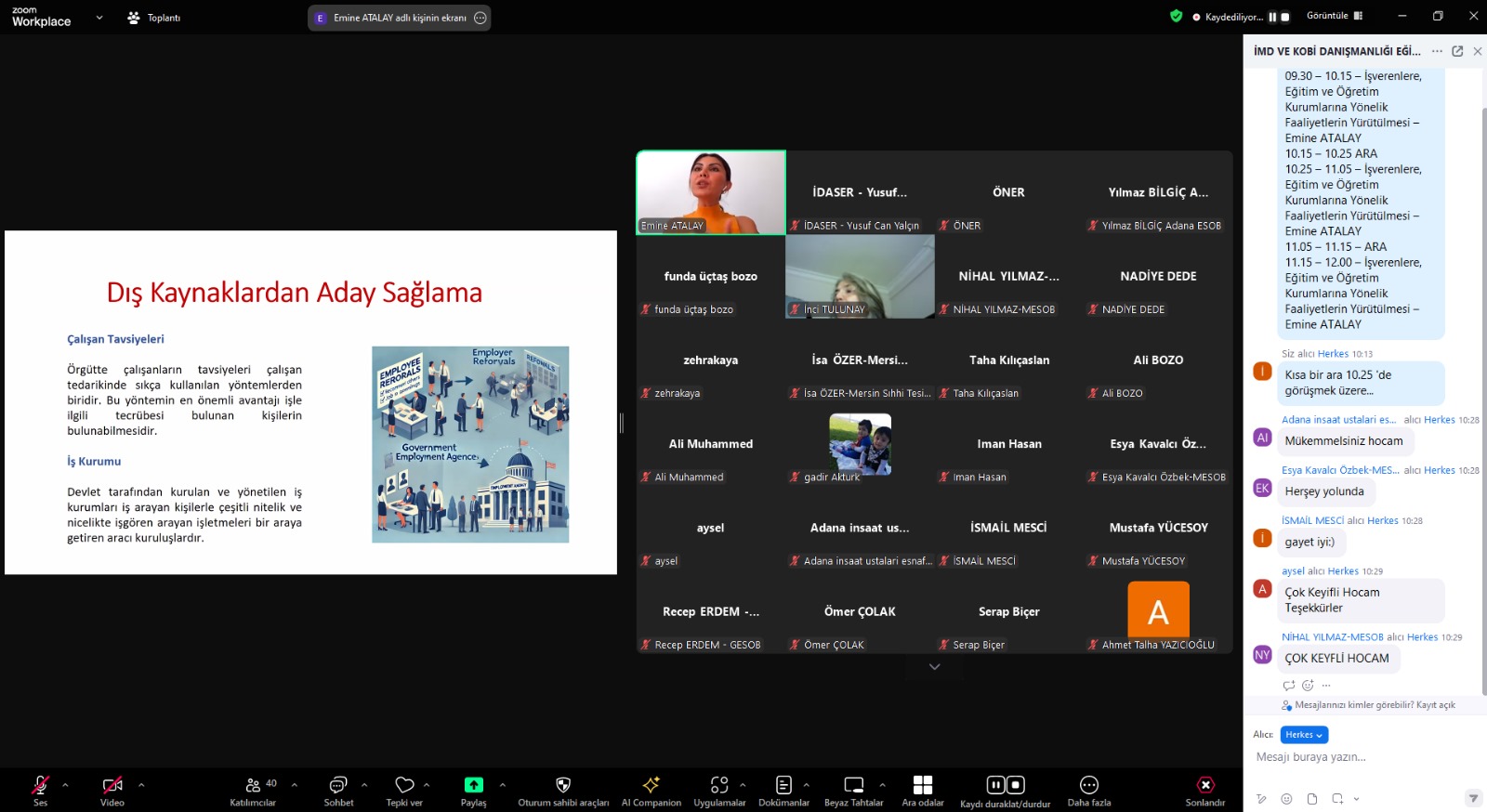Screen dimensions: 1487x812
Task: Open Oturum sahibi araçları host tools
Action: pyautogui.click(x=563, y=787)
